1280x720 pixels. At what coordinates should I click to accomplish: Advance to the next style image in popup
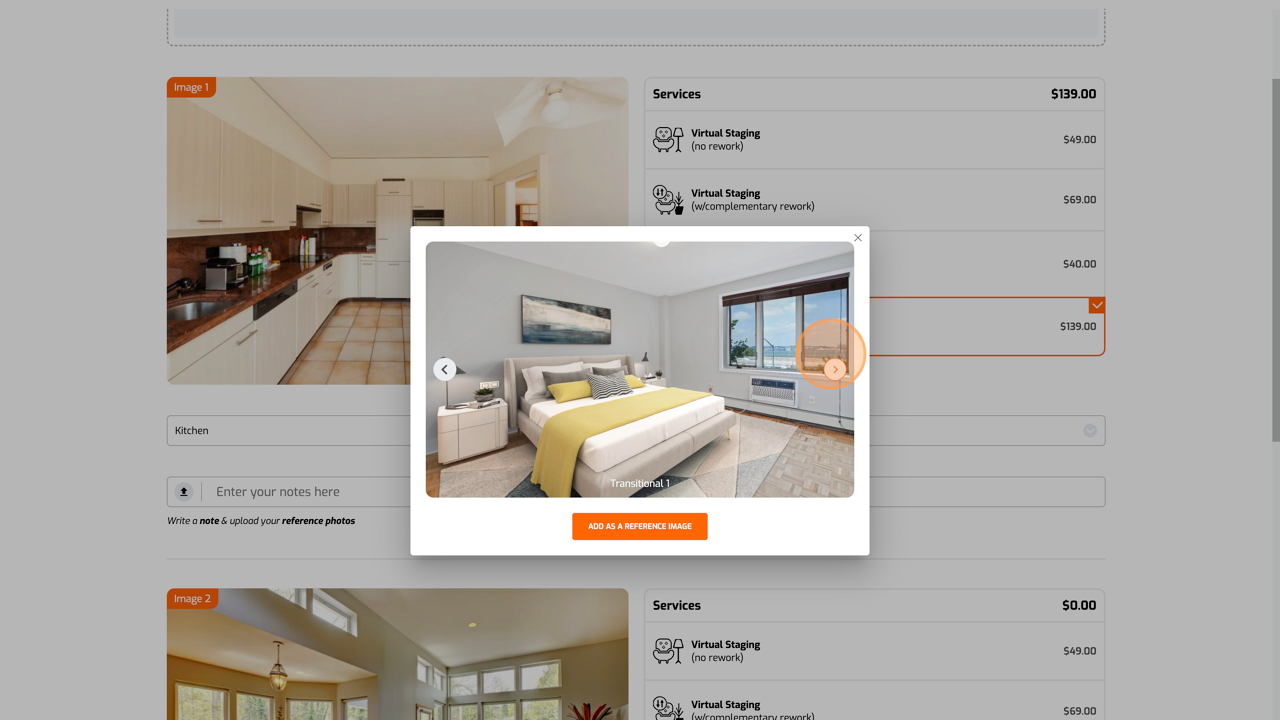835,370
